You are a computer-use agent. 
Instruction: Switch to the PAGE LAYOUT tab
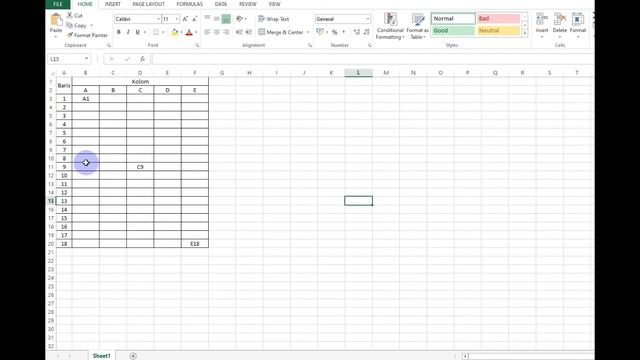149,4
